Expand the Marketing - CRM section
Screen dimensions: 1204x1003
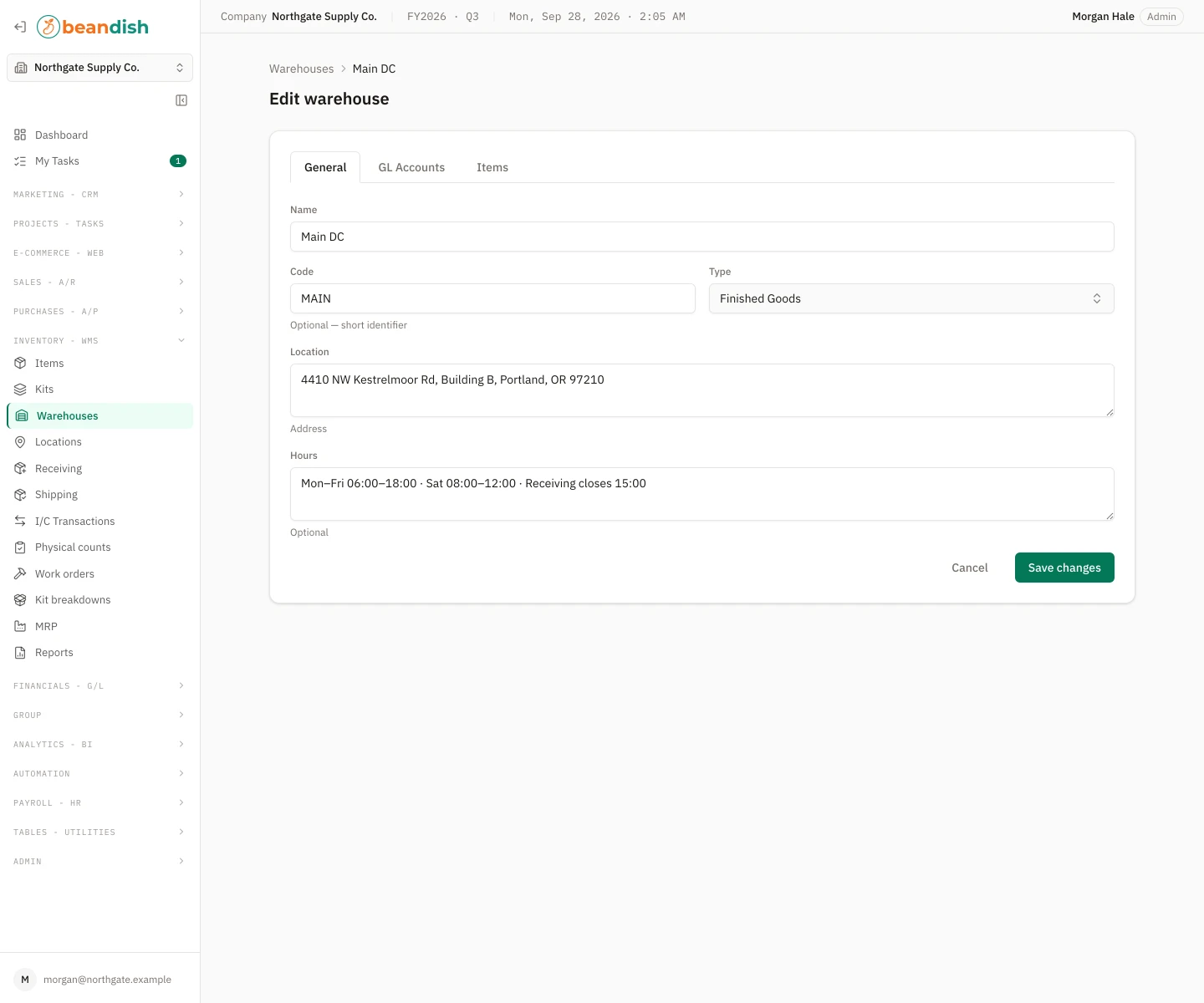(100, 195)
